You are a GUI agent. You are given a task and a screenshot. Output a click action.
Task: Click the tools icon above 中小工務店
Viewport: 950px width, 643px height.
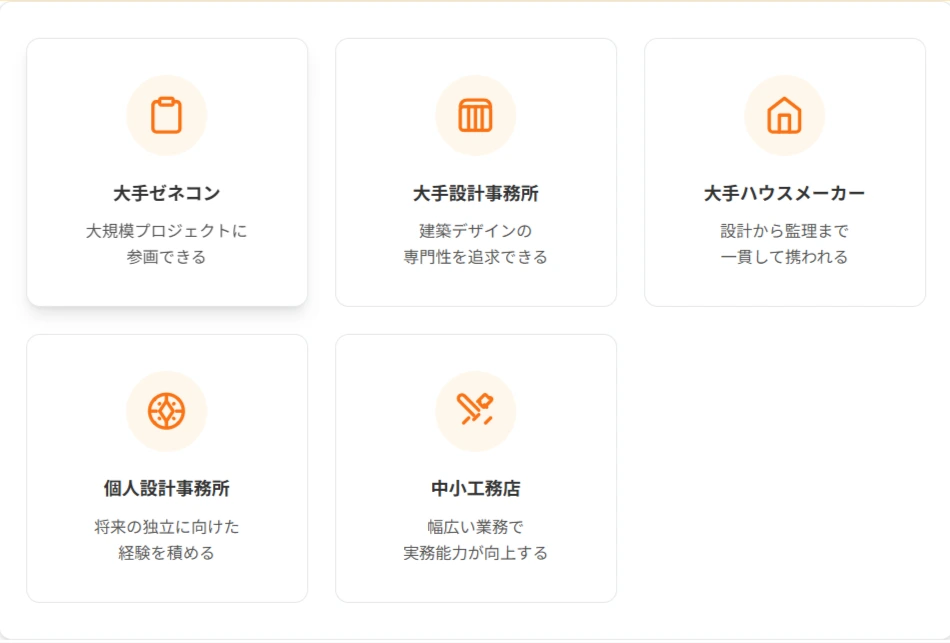click(476, 410)
